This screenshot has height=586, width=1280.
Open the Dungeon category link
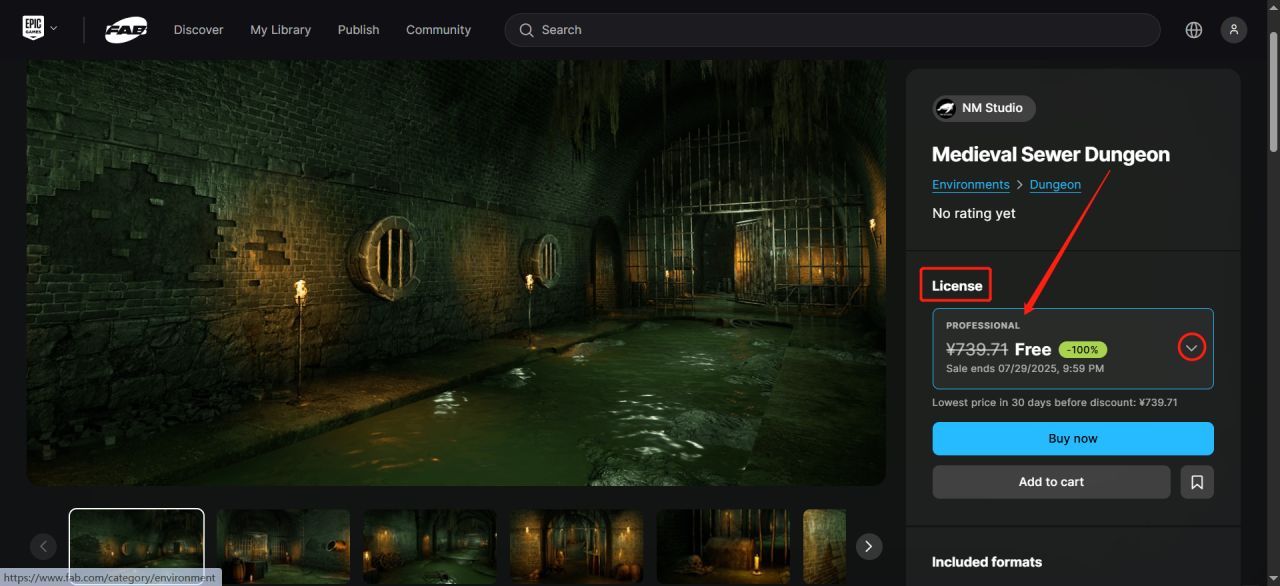point(1055,184)
